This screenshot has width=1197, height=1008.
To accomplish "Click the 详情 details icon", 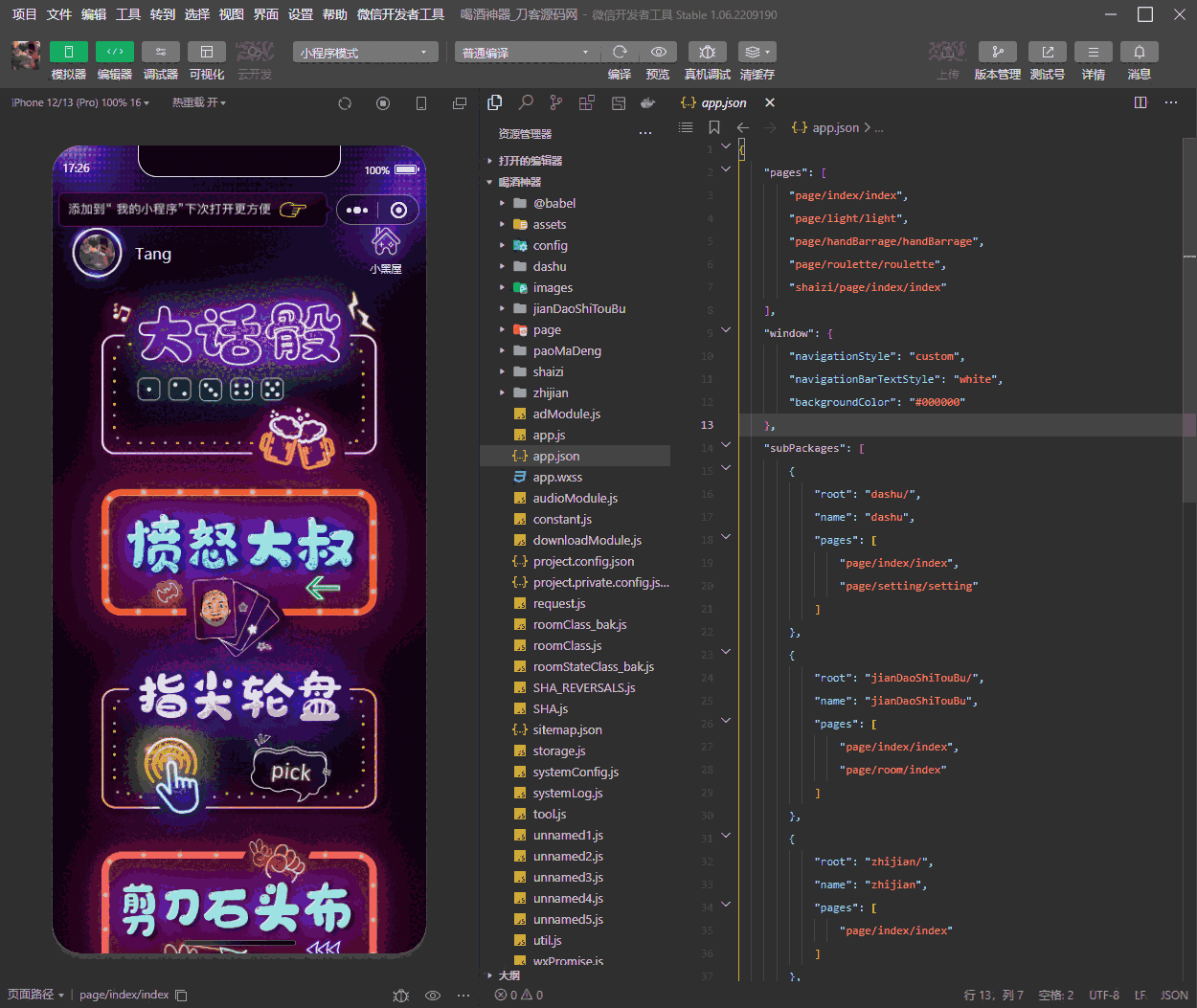I will point(1093,52).
